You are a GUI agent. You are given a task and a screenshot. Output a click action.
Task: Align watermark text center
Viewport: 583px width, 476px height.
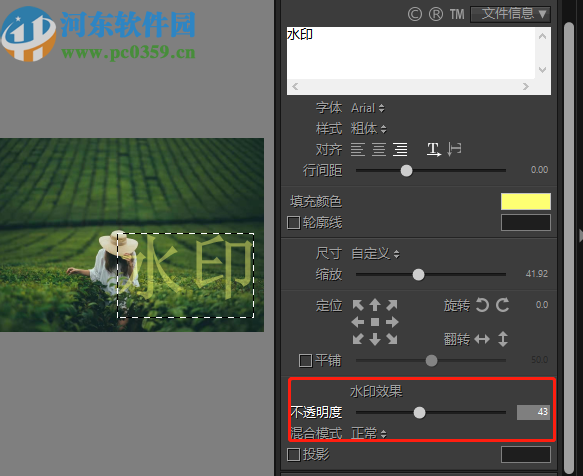[x=379, y=149]
